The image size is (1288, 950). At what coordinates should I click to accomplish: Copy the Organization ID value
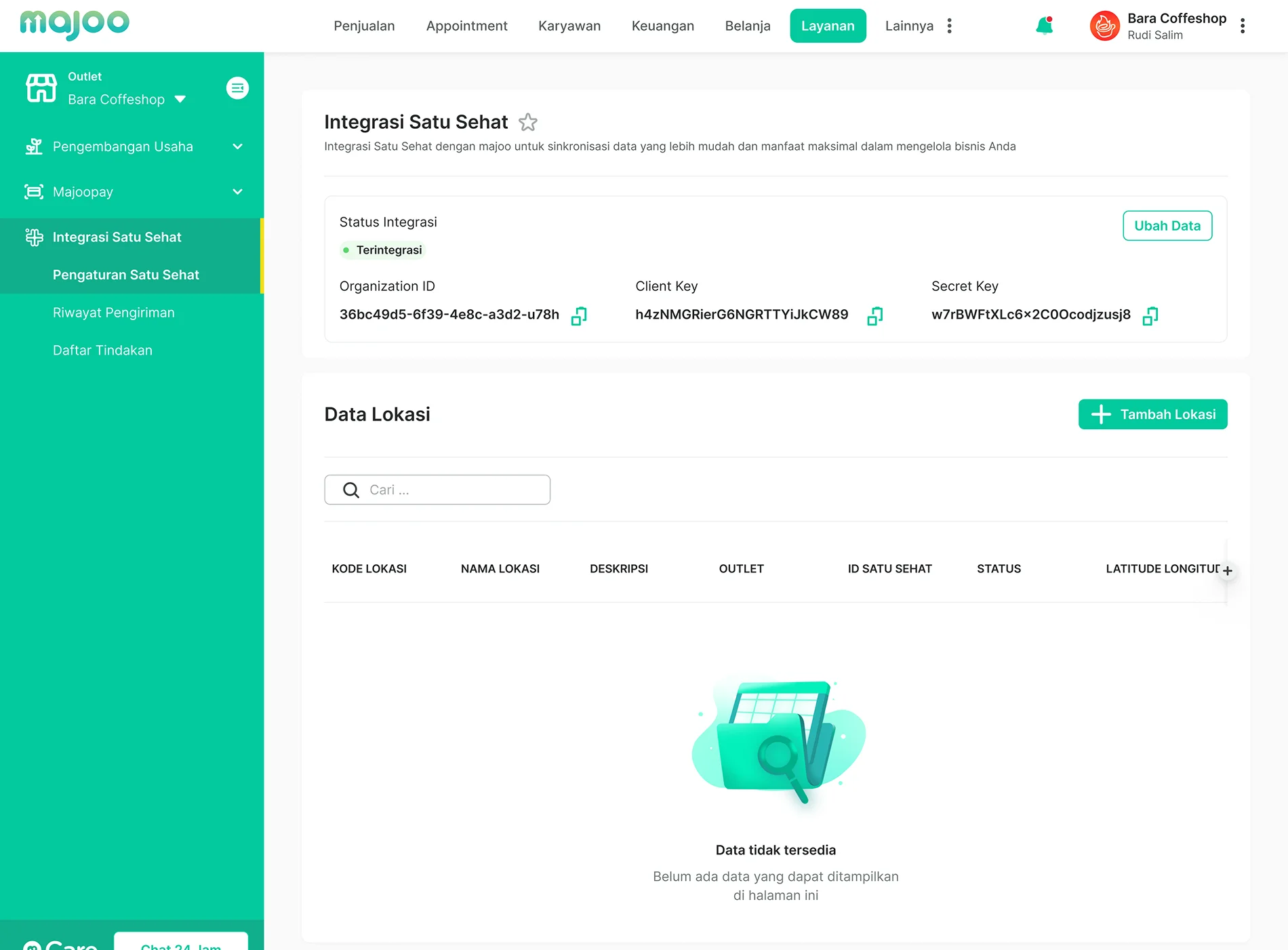(579, 315)
